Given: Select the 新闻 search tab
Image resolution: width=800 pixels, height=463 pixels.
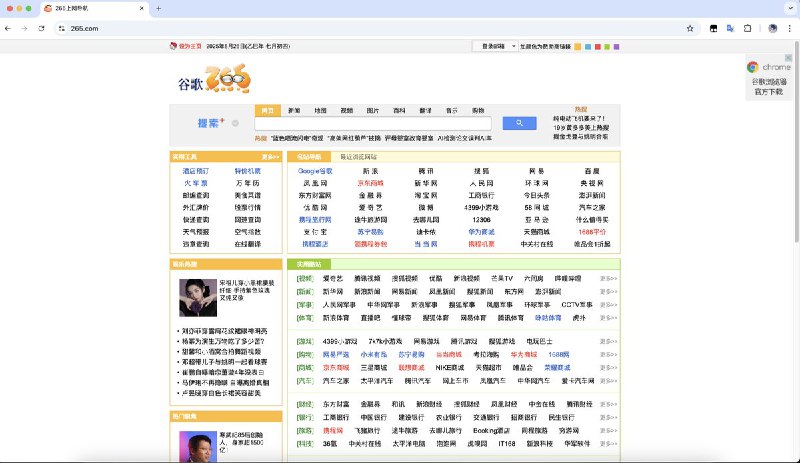Looking at the screenshot, I should [294, 110].
